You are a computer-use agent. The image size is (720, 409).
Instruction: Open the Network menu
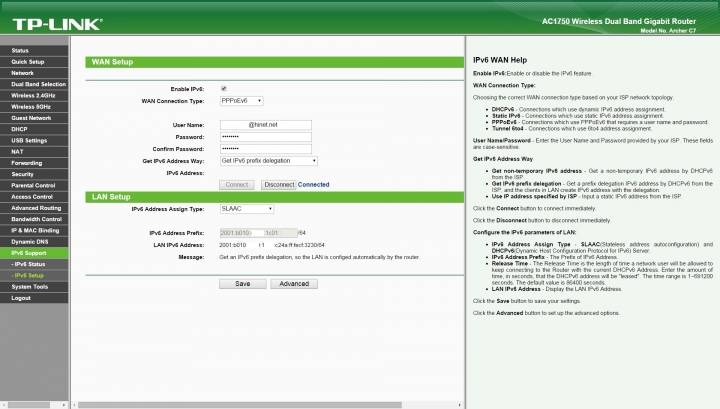34,73
